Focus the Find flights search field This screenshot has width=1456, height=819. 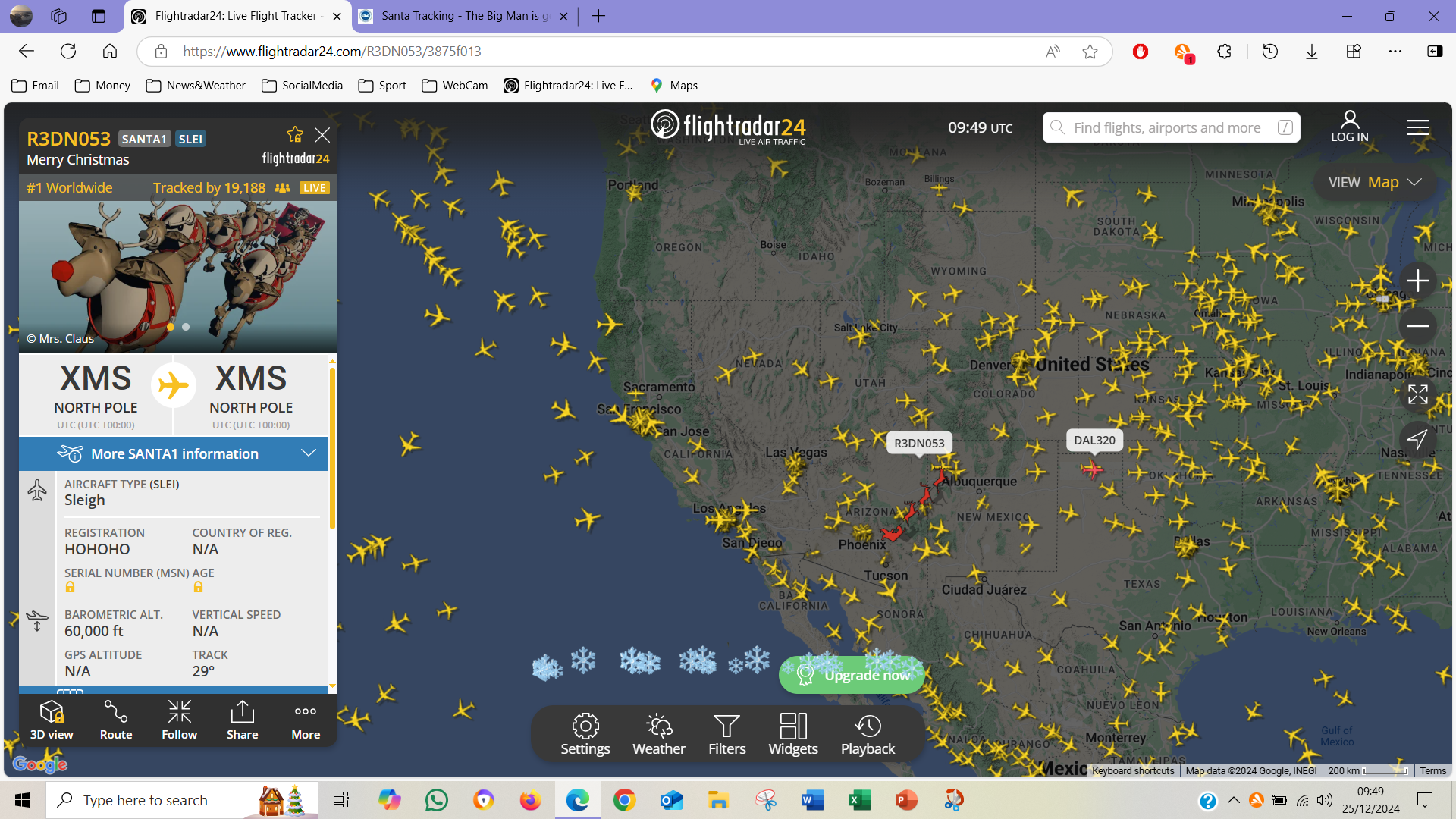pyautogui.click(x=1171, y=127)
